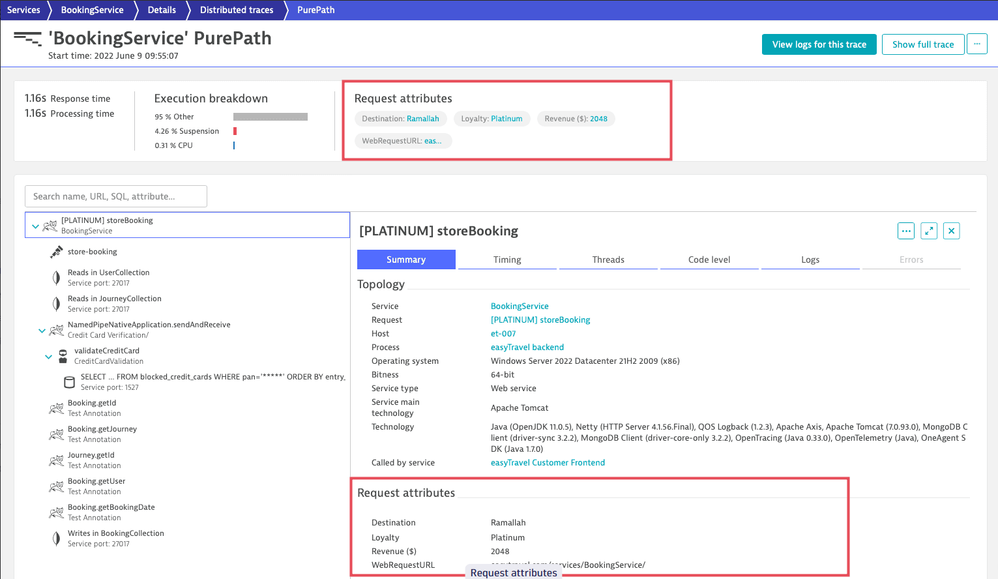Click the Revenue ($): 2048 attribute chip
This screenshot has width=998, height=579.
pyautogui.click(x=576, y=118)
